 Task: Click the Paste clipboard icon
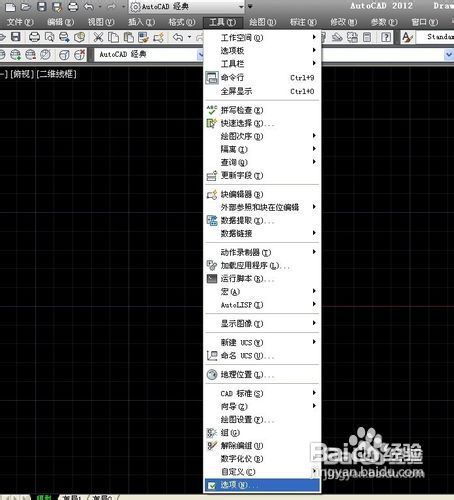coord(128,37)
